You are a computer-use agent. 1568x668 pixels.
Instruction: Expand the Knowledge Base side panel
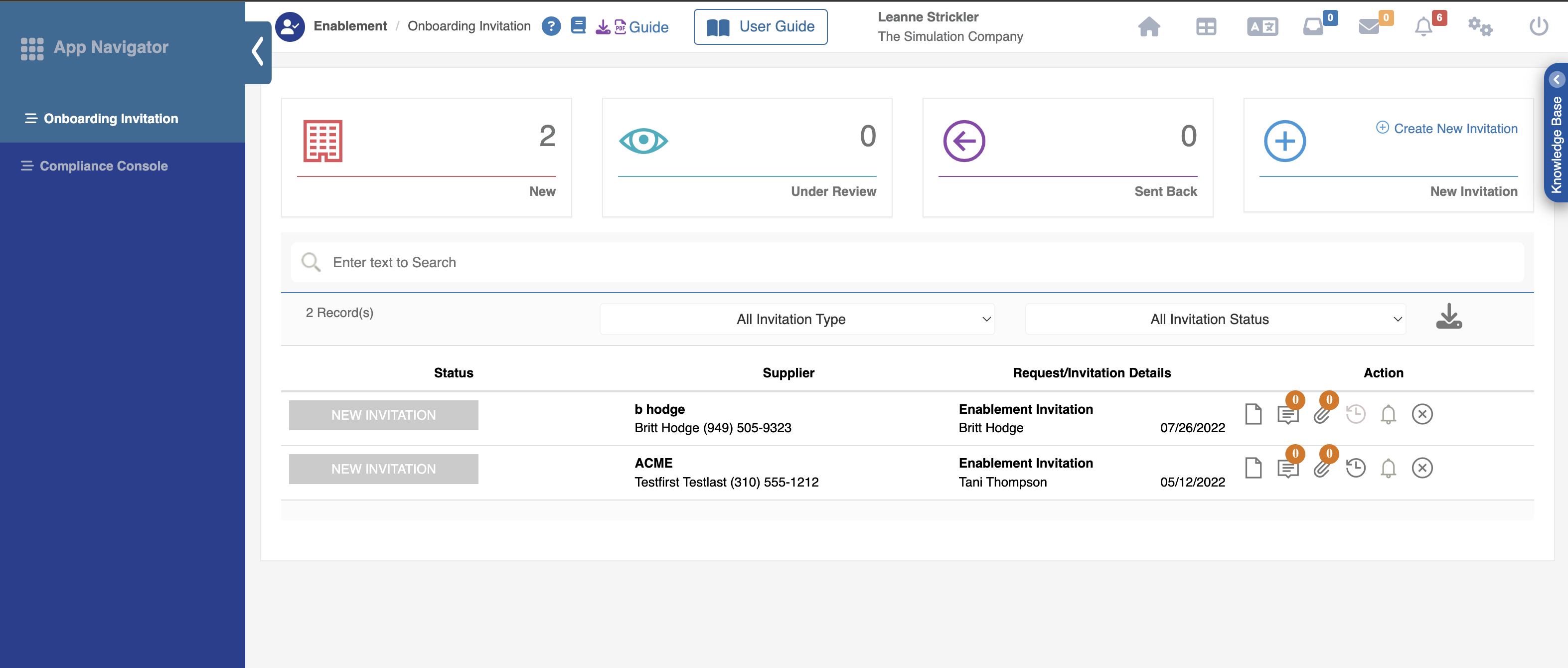tap(1557, 80)
